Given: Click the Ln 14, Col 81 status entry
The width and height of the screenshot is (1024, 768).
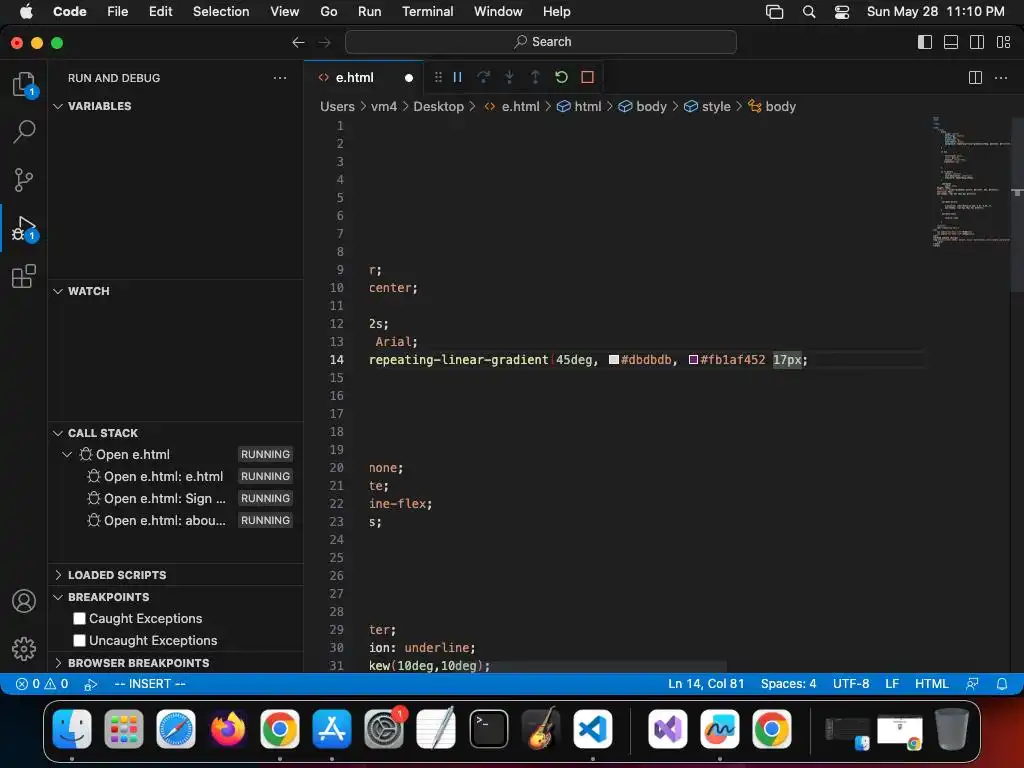Looking at the screenshot, I should click(706, 684).
